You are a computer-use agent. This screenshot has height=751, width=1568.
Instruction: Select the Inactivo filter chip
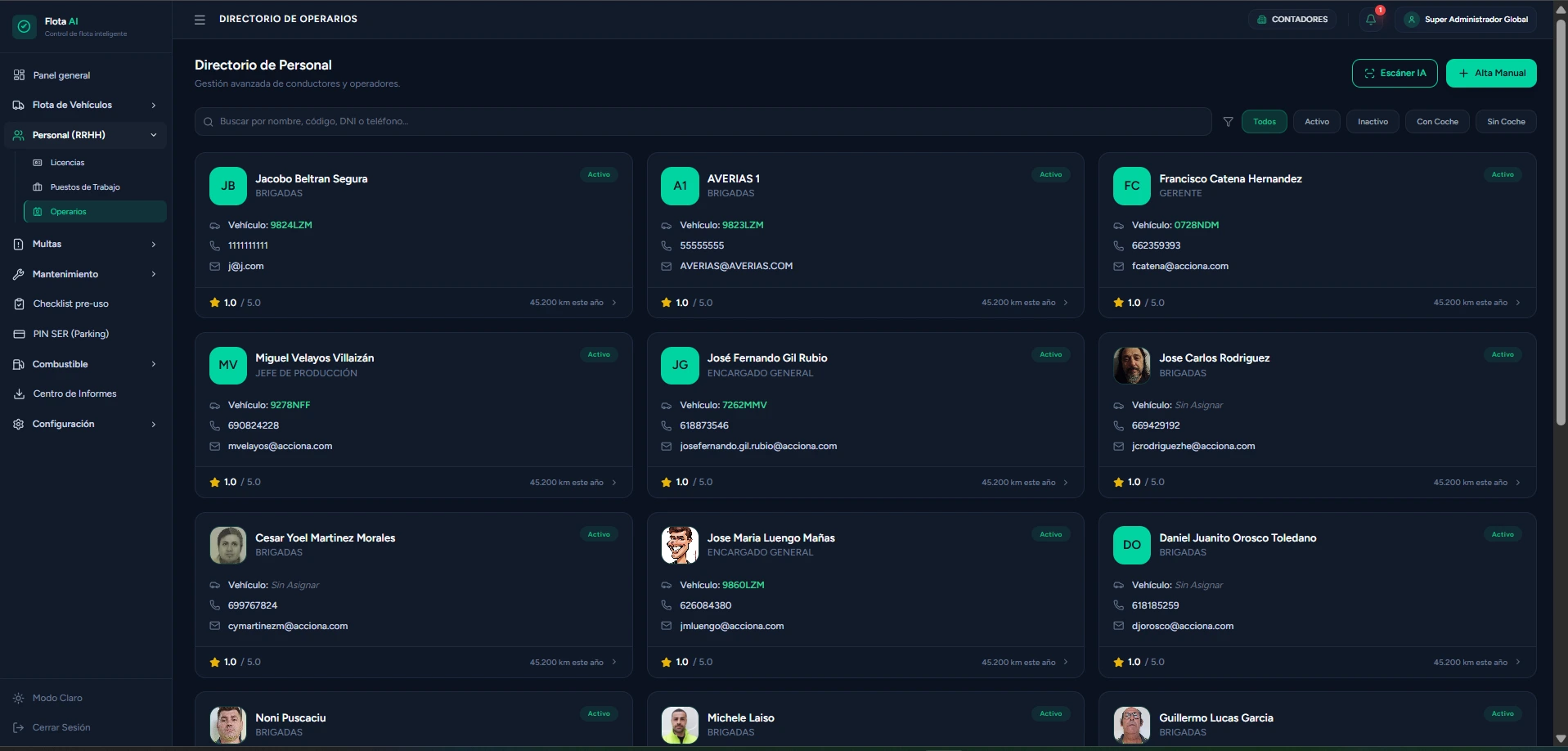[1373, 122]
